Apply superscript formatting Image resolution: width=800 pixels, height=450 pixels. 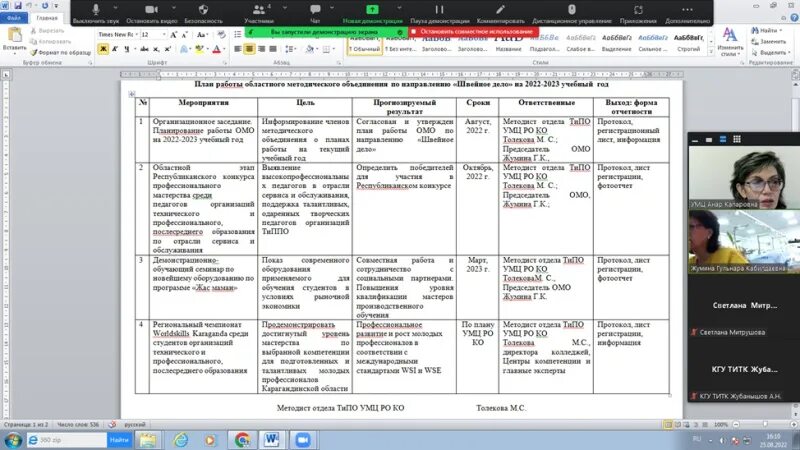pos(167,49)
